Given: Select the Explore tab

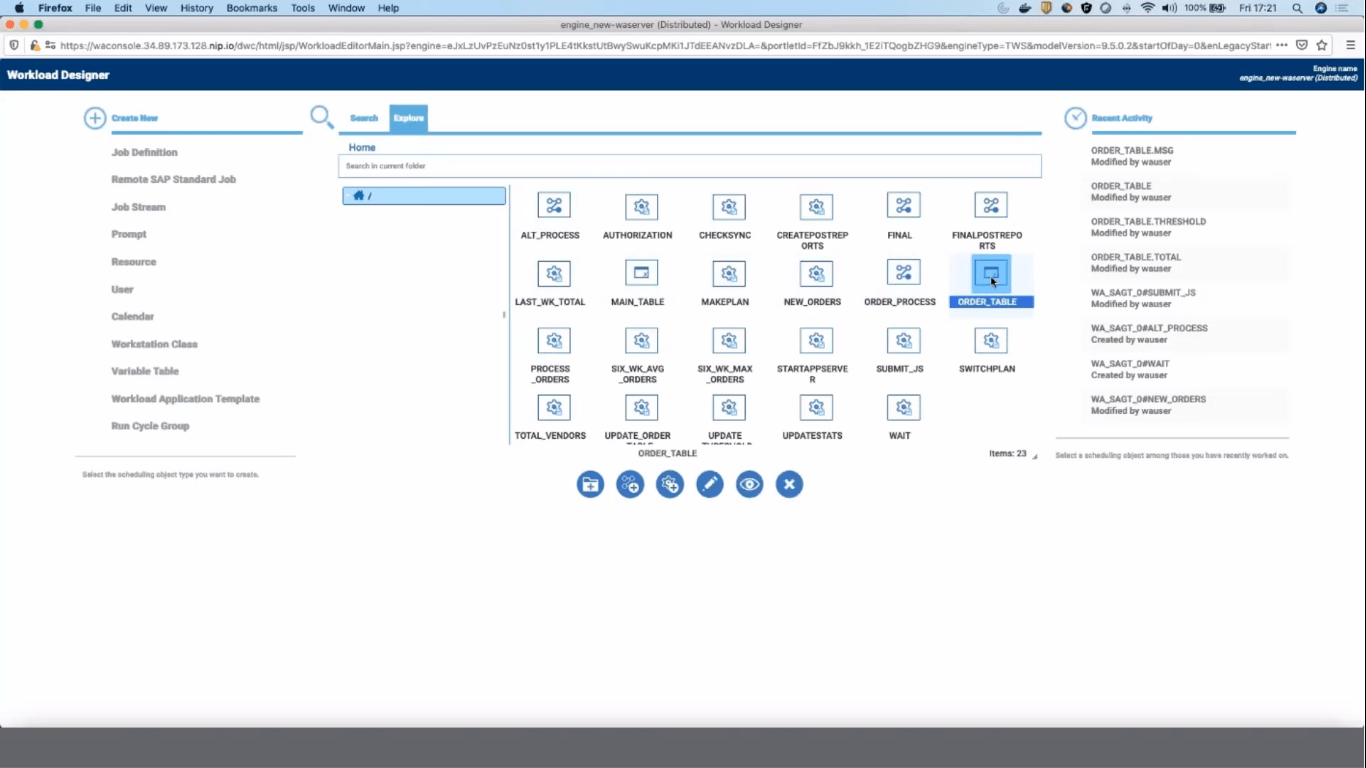Looking at the screenshot, I should coord(408,118).
